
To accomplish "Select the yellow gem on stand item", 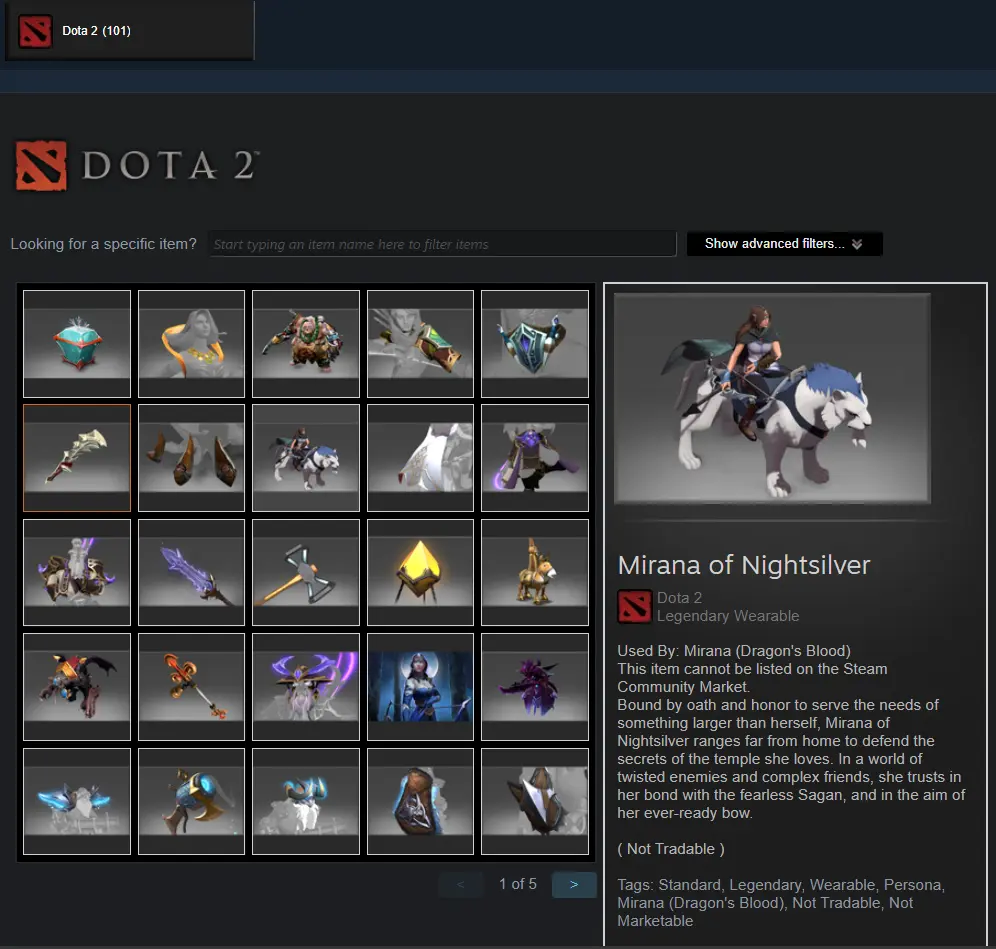I will [x=421, y=572].
